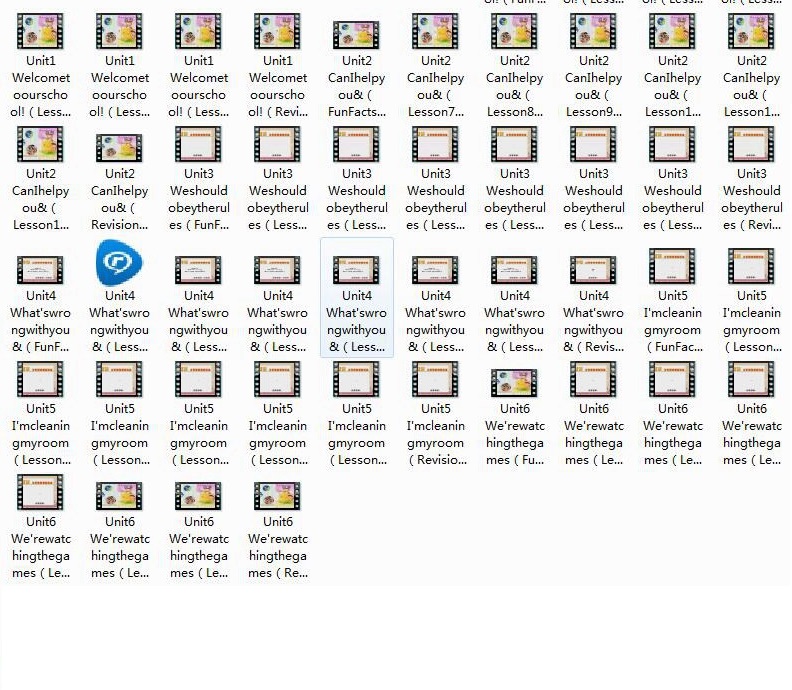Select Unit2 CanIhelpyou FunFacts video
The height and width of the screenshot is (690, 792).
(357, 34)
